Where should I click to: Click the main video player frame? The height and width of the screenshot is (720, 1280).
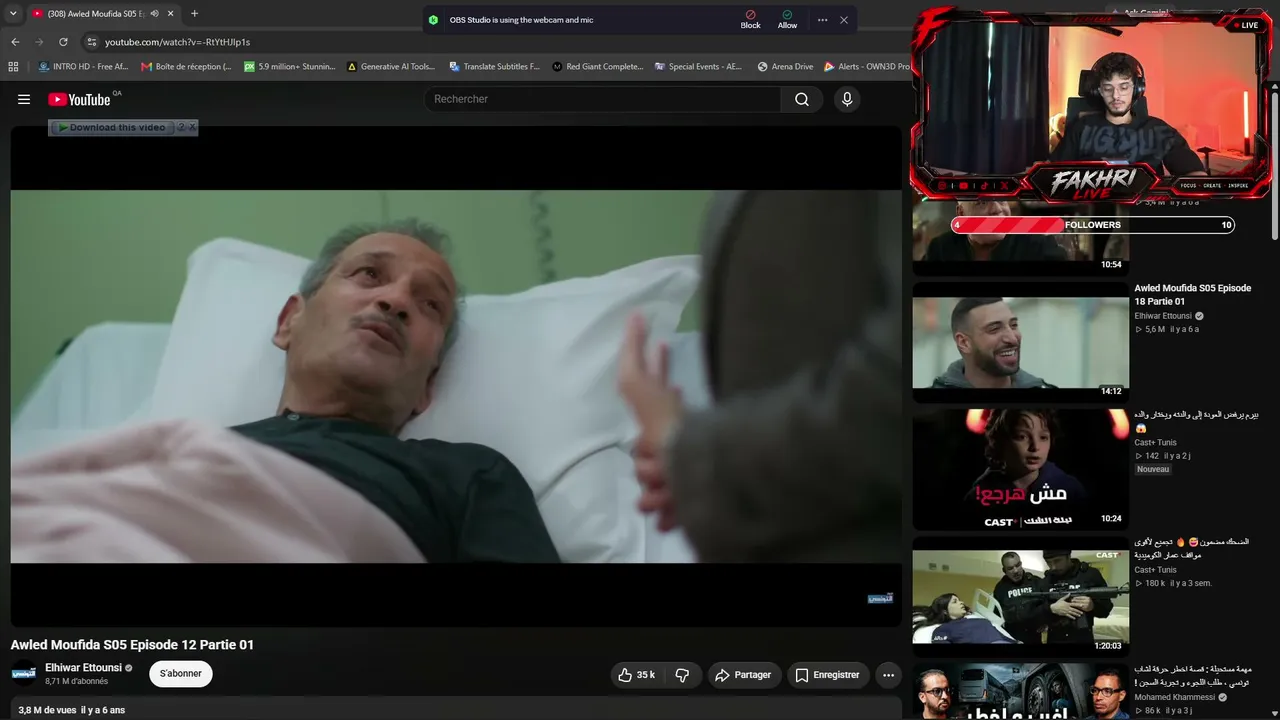tap(456, 376)
